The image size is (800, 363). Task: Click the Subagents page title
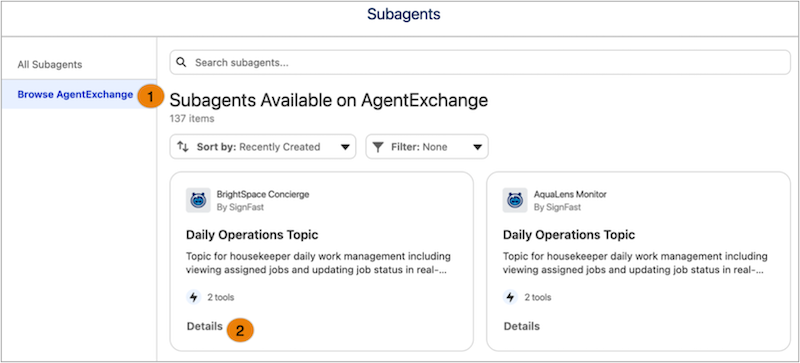(x=404, y=14)
